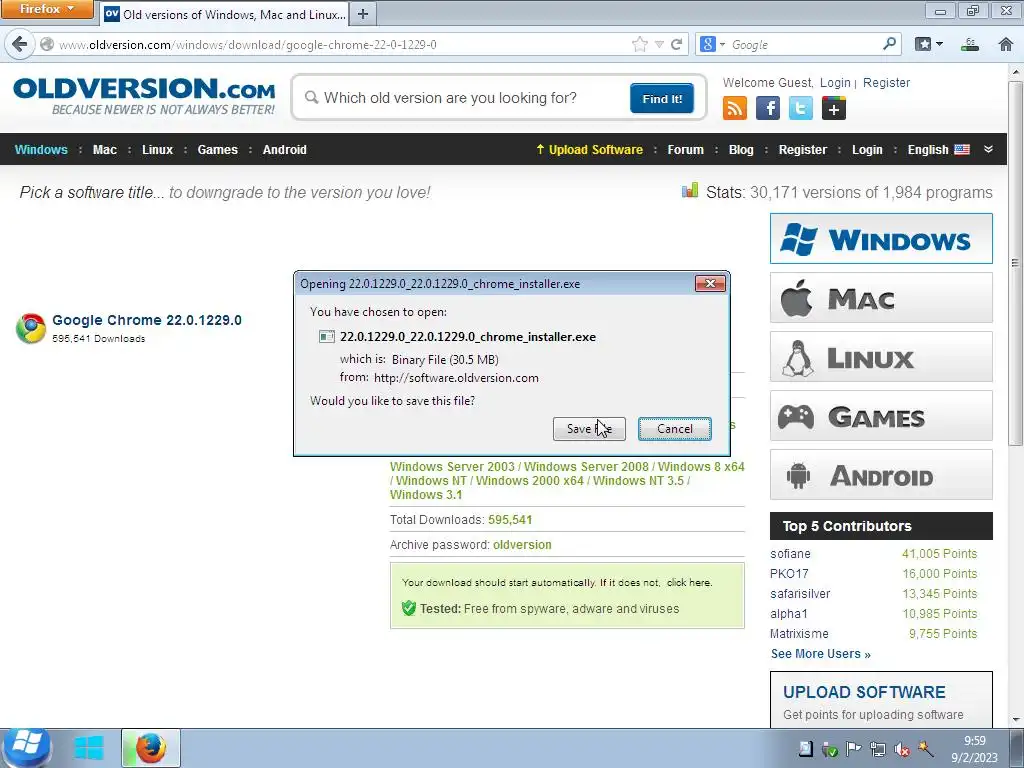Click Register beside Welcome Guest
Image resolution: width=1024 pixels, height=768 pixels.
point(886,83)
